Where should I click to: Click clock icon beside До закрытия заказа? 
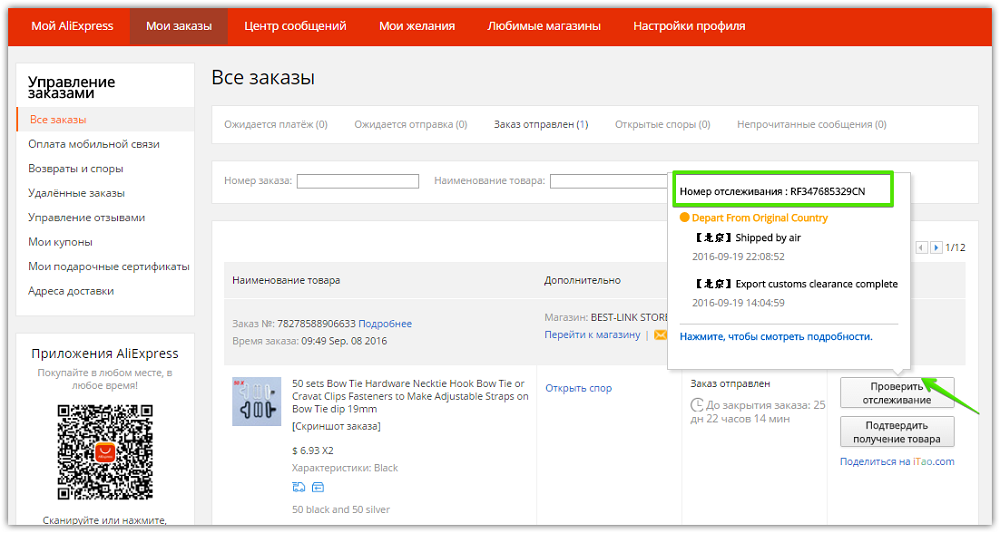[x=697, y=405]
